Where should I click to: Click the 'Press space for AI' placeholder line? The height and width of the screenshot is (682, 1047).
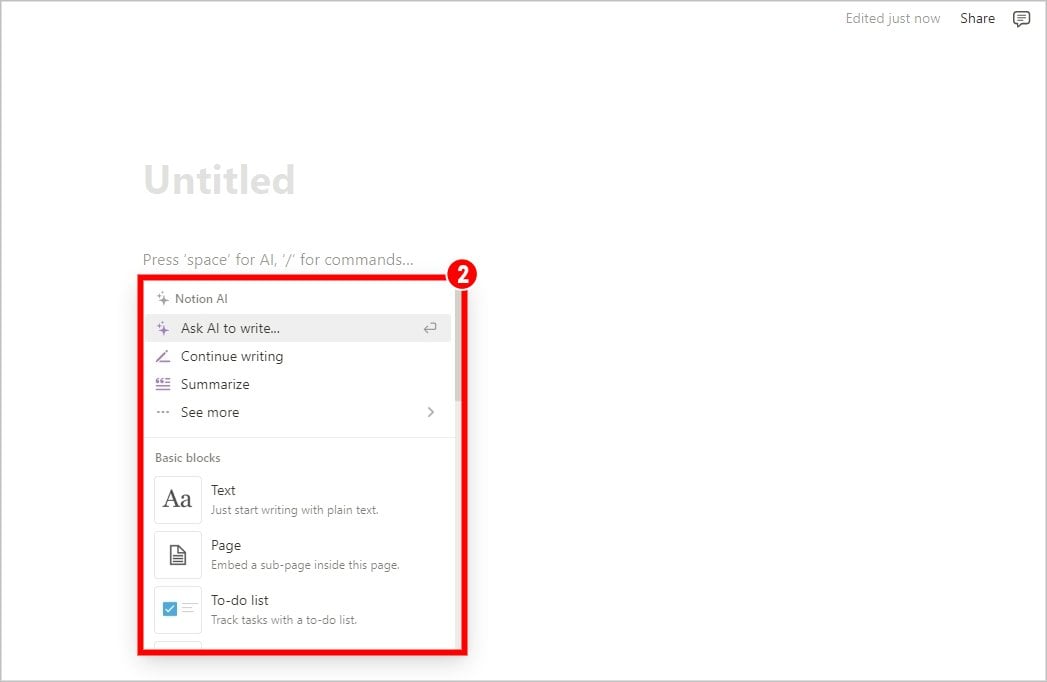pos(278,260)
